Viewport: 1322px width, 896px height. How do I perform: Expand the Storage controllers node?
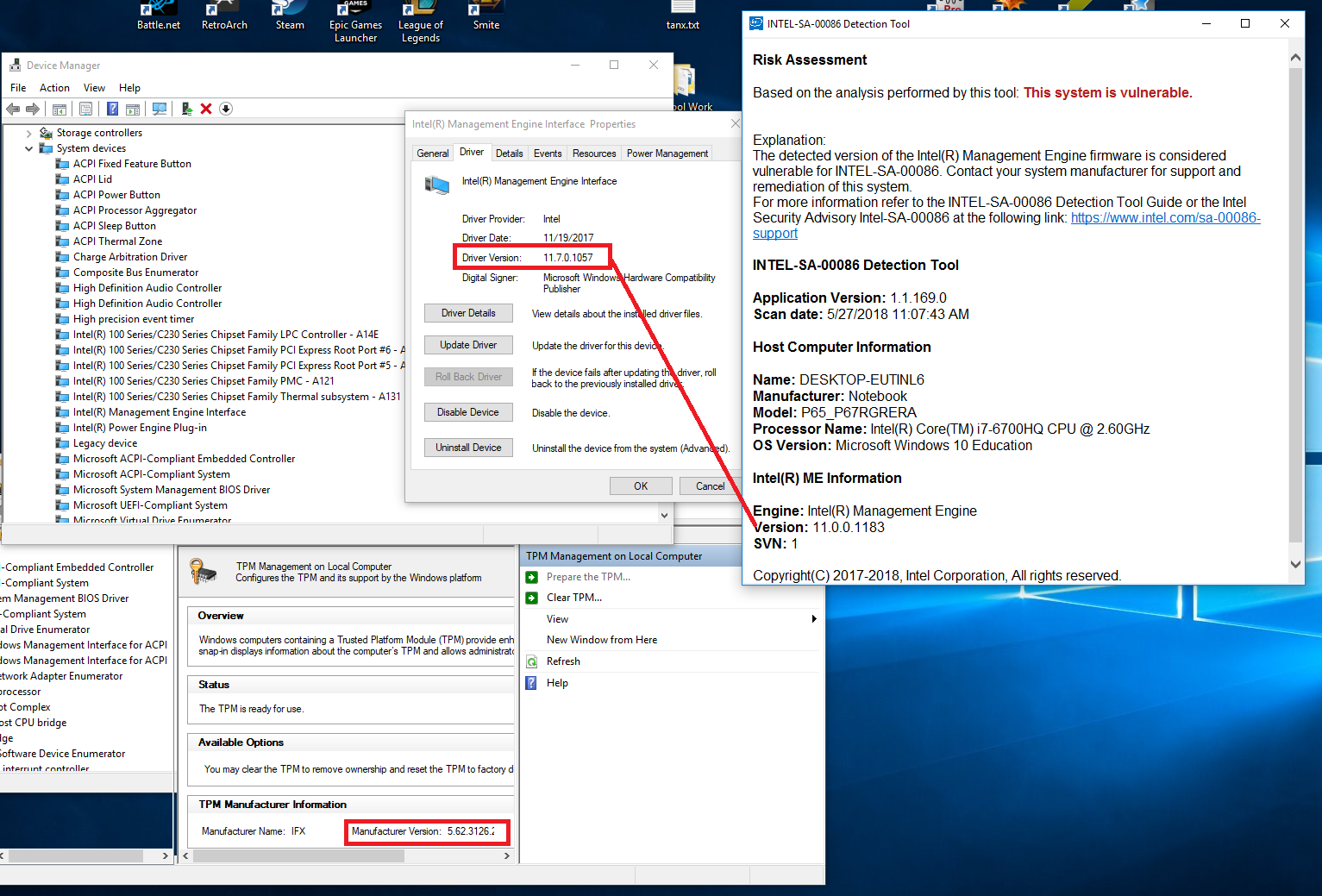click(x=29, y=133)
